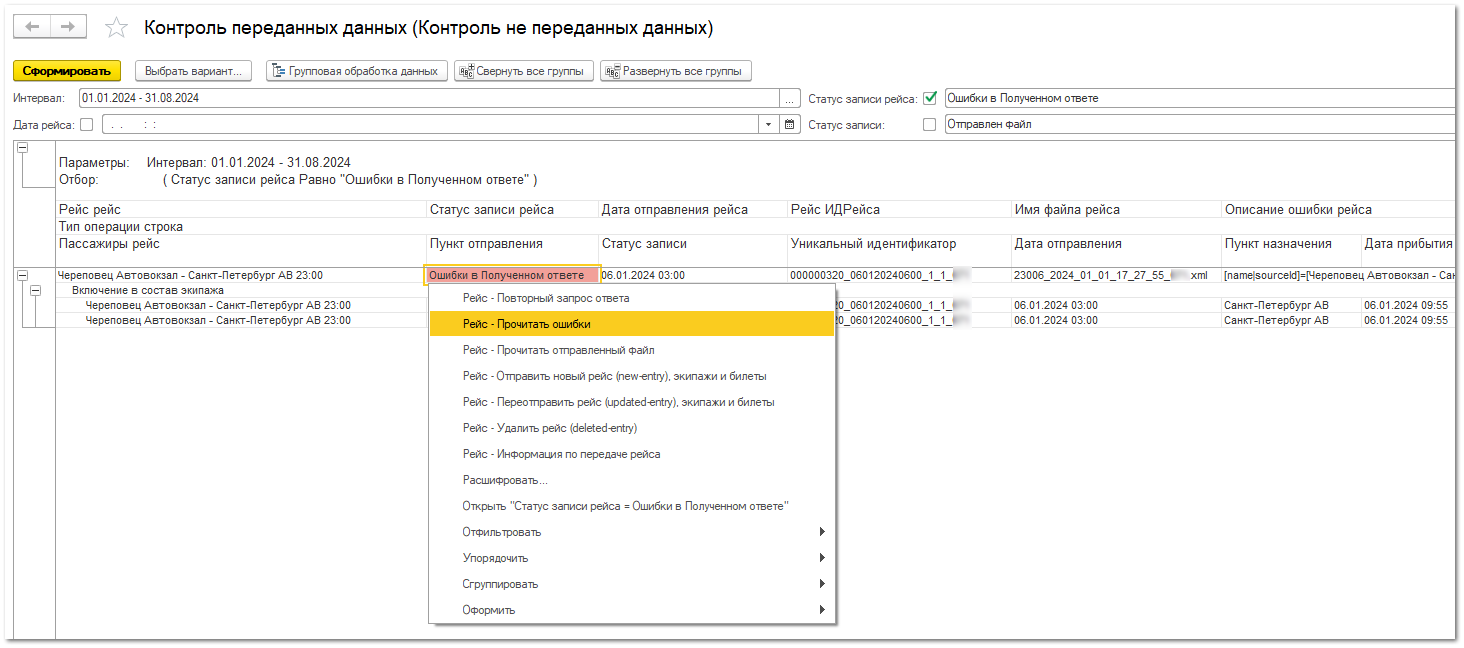
Task: Open calendar picker for Дата рейса
Action: pos(789,125)
